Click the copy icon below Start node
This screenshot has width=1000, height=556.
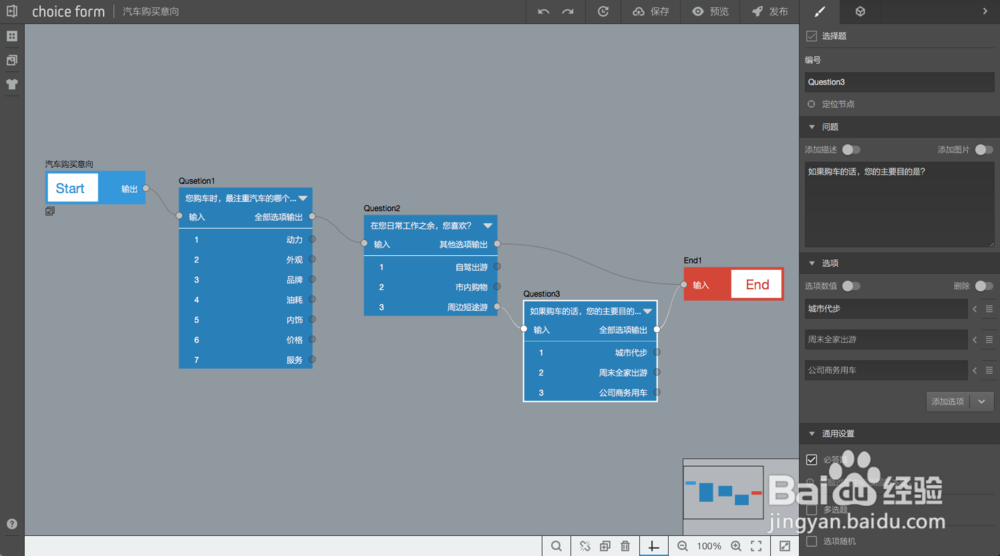(50, 211)
